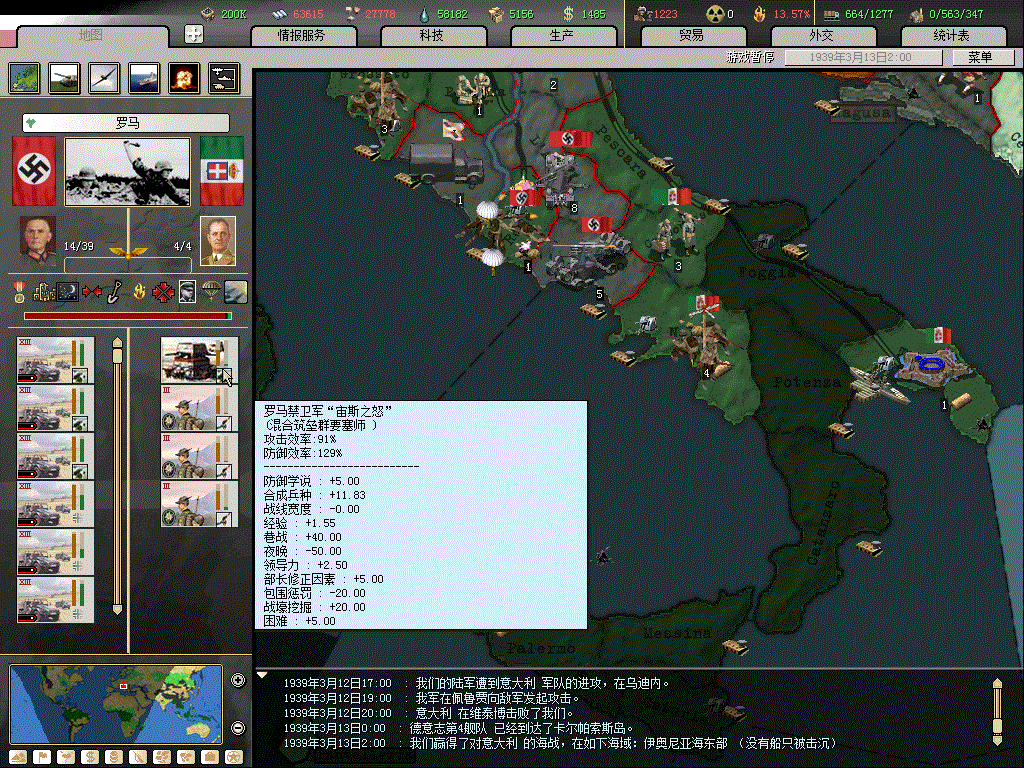Select the German commander portrait

[x=39, y=240]
